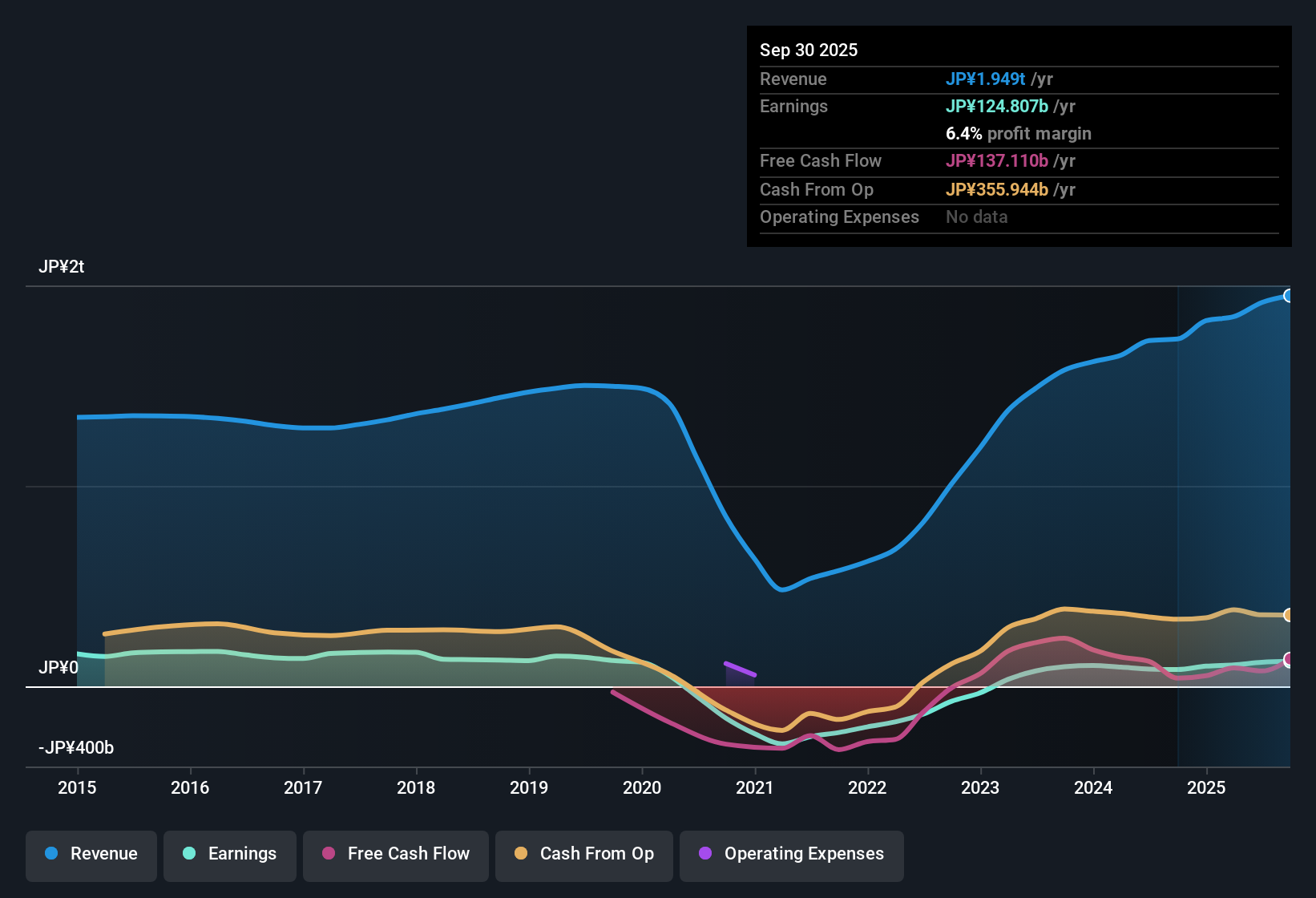1316x898 pixels.
Task: Click the orange Cash From Op legend dot
Action: tap(520, 854)
